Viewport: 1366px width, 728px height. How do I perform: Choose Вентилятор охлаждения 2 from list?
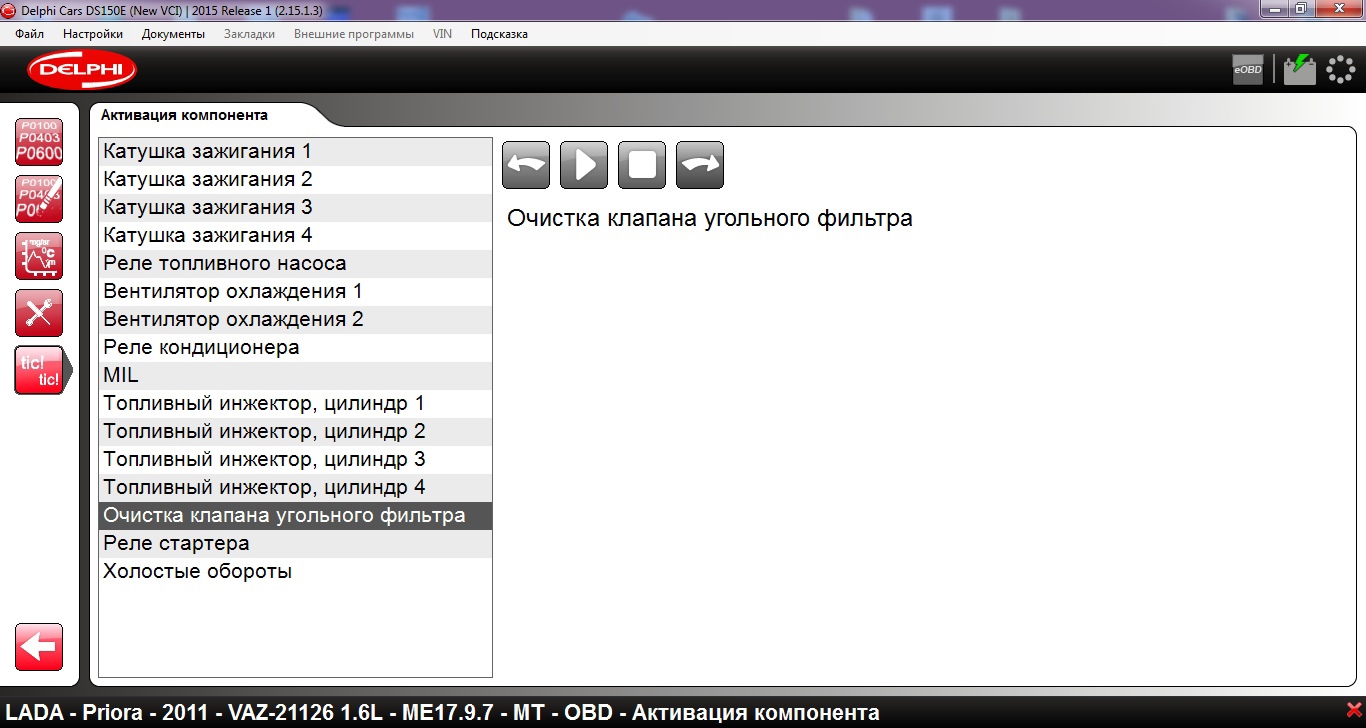pyautogui.click(x=233, y=320)
